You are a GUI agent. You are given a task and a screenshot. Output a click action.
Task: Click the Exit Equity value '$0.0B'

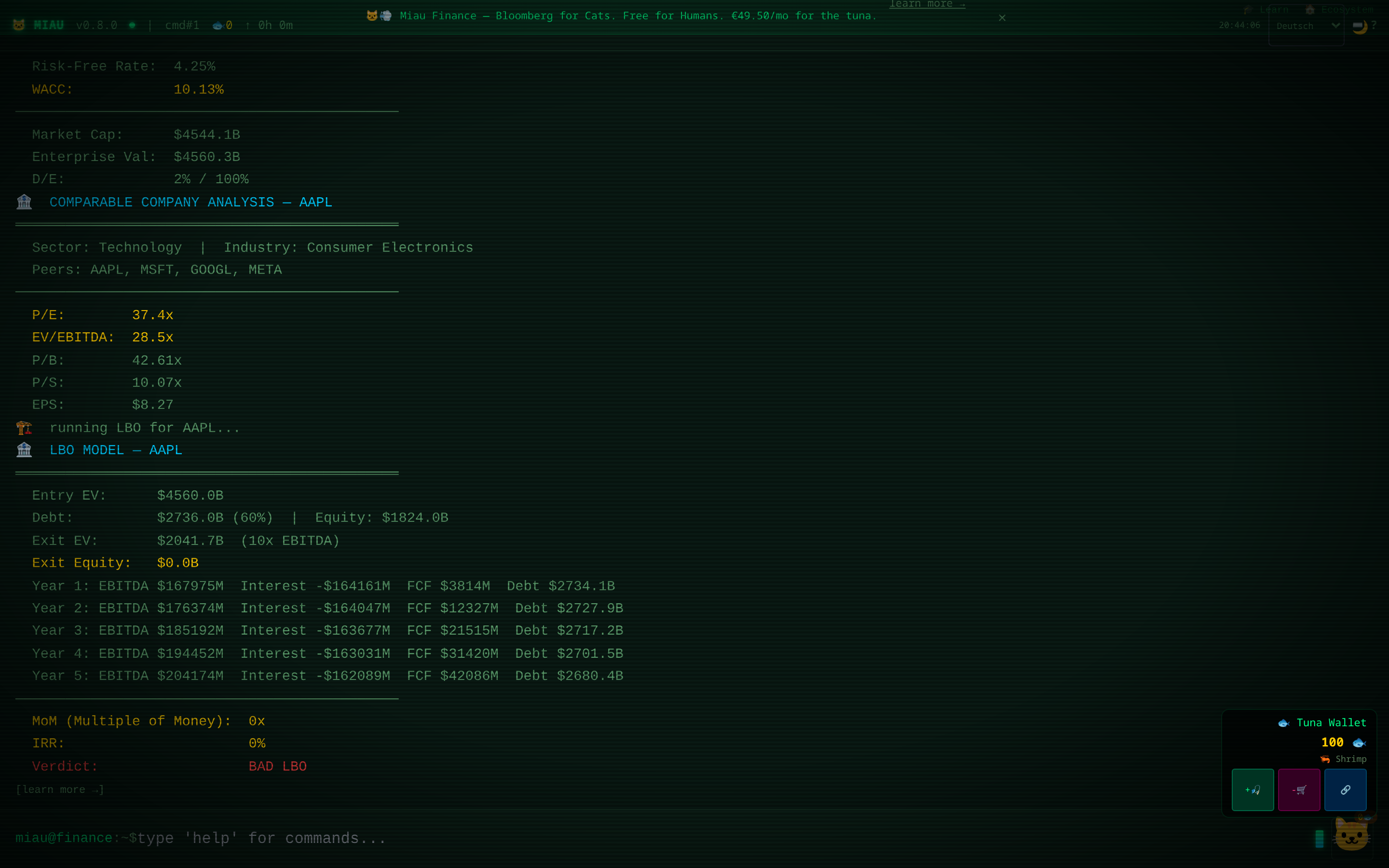(x=178, y=563)
